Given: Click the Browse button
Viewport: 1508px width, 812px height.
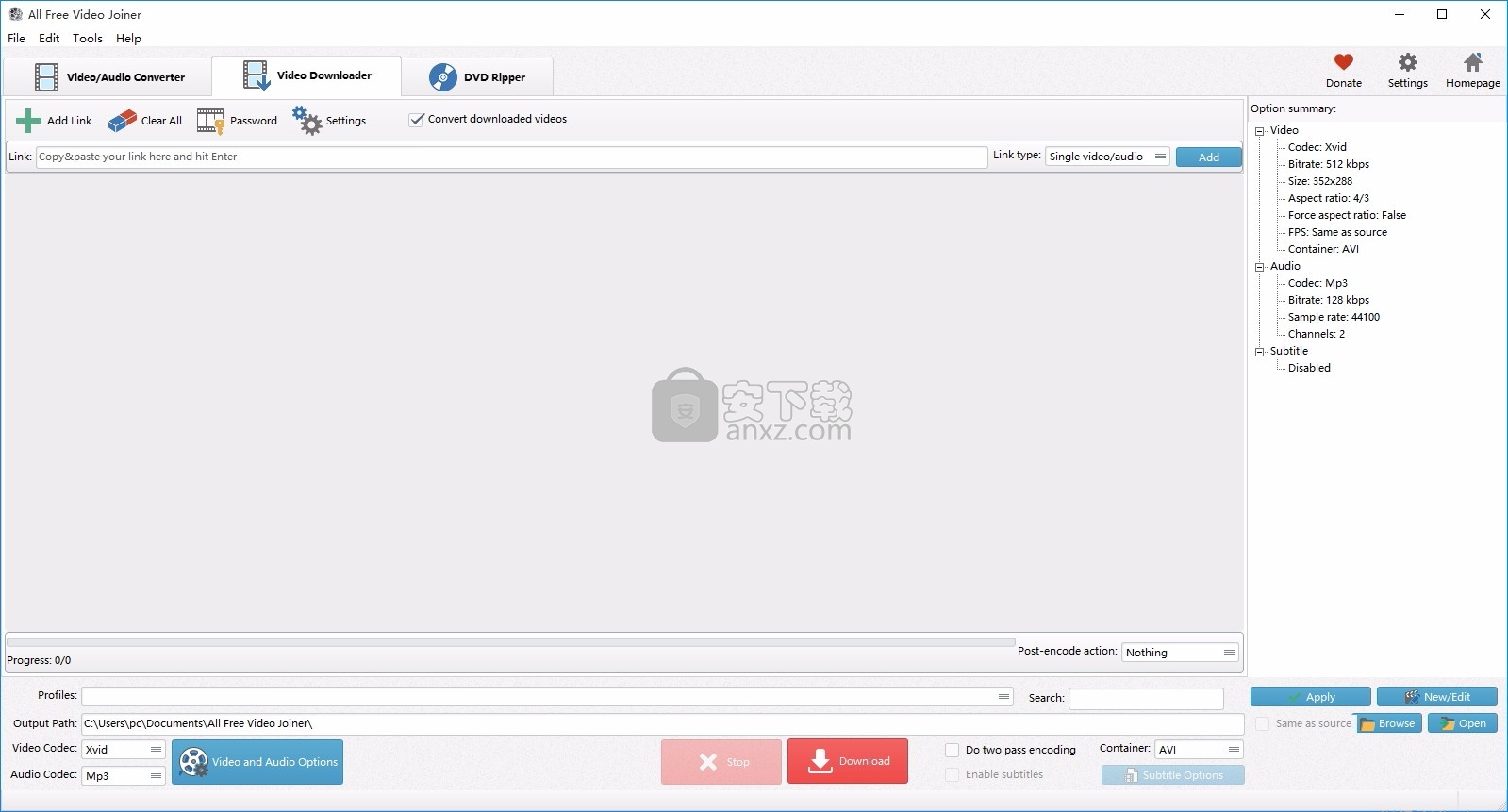Looking at the screenshot, I should point(1388,723).
